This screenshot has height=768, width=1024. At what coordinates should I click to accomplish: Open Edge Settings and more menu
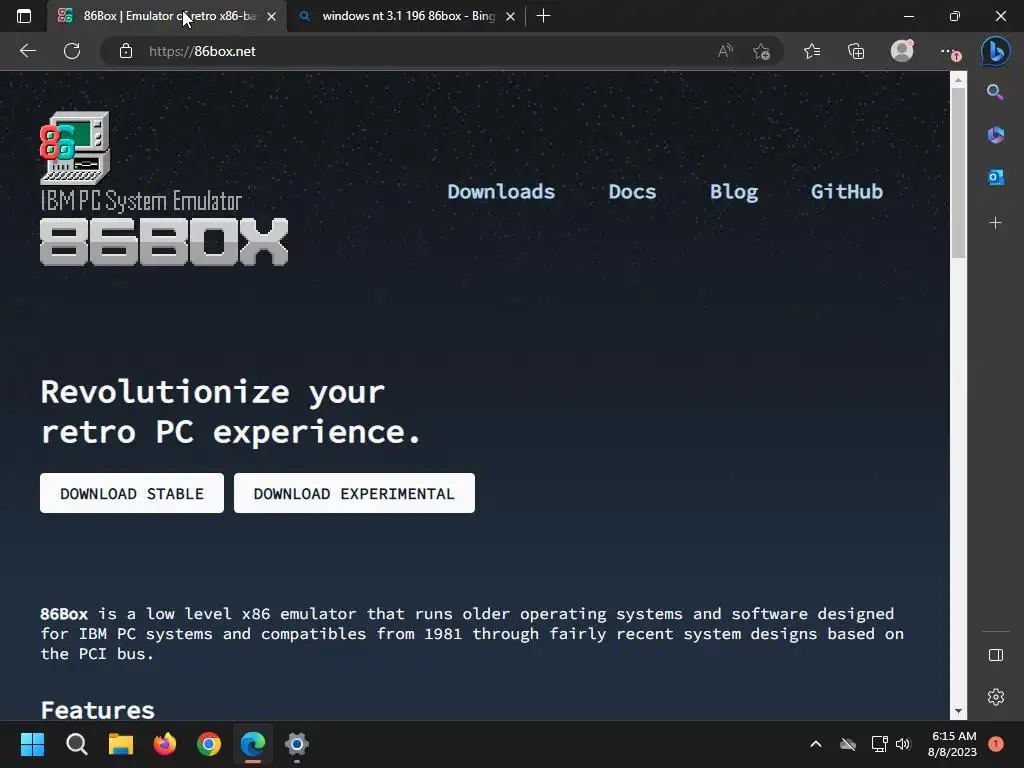(x=950, y=52)
